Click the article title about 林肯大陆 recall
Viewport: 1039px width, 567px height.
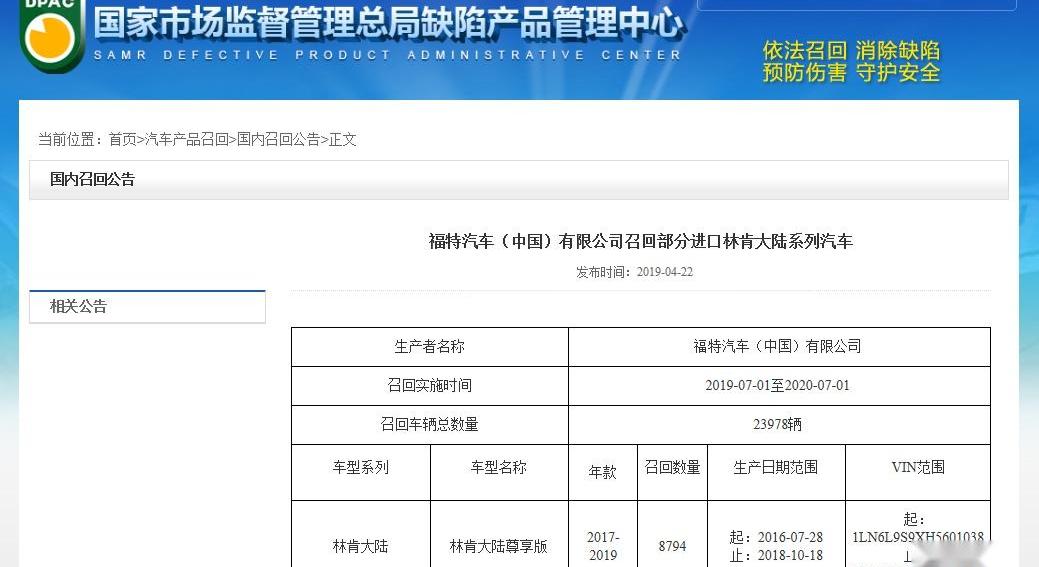[x=640, y=241]
